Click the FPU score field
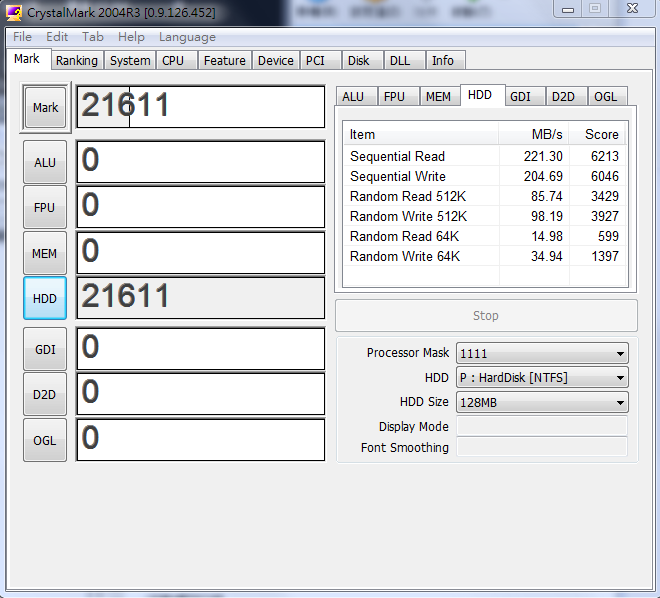This screenshot has width=660, height=598. tap(201, 207)
